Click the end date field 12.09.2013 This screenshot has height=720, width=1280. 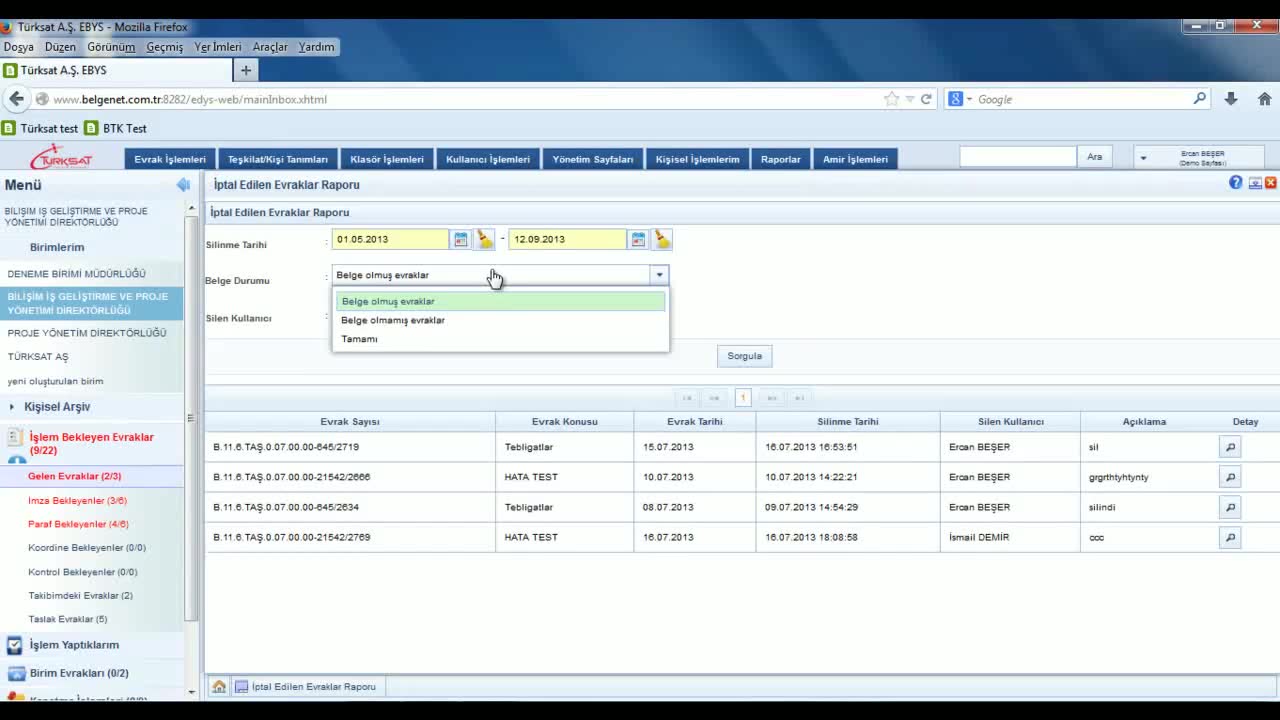tap(566, 240)
